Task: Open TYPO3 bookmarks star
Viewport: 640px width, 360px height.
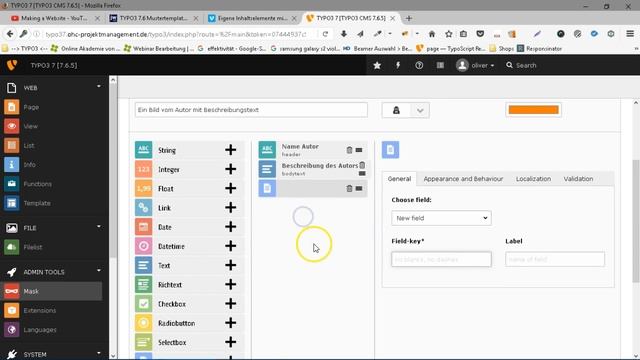Action: 377,65
